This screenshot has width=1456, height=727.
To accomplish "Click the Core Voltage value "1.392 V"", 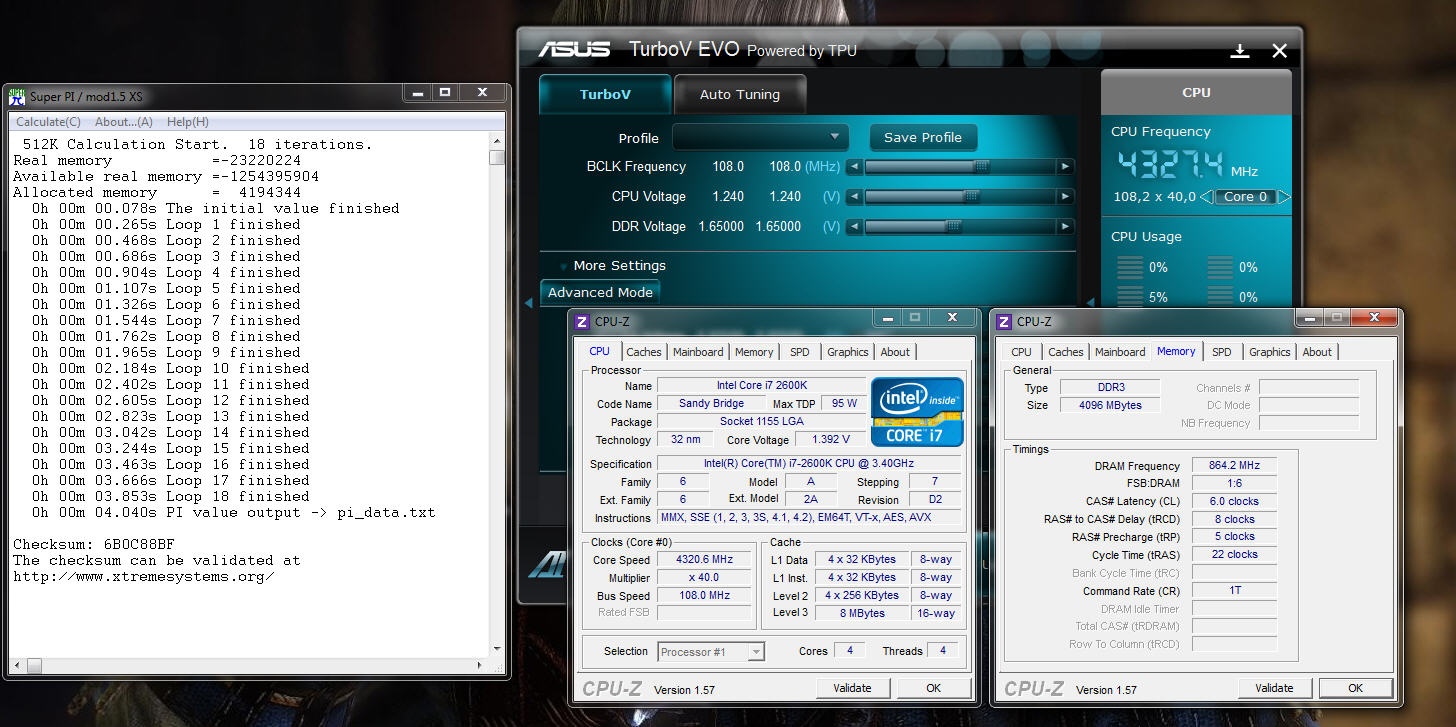I will [831, 440].
